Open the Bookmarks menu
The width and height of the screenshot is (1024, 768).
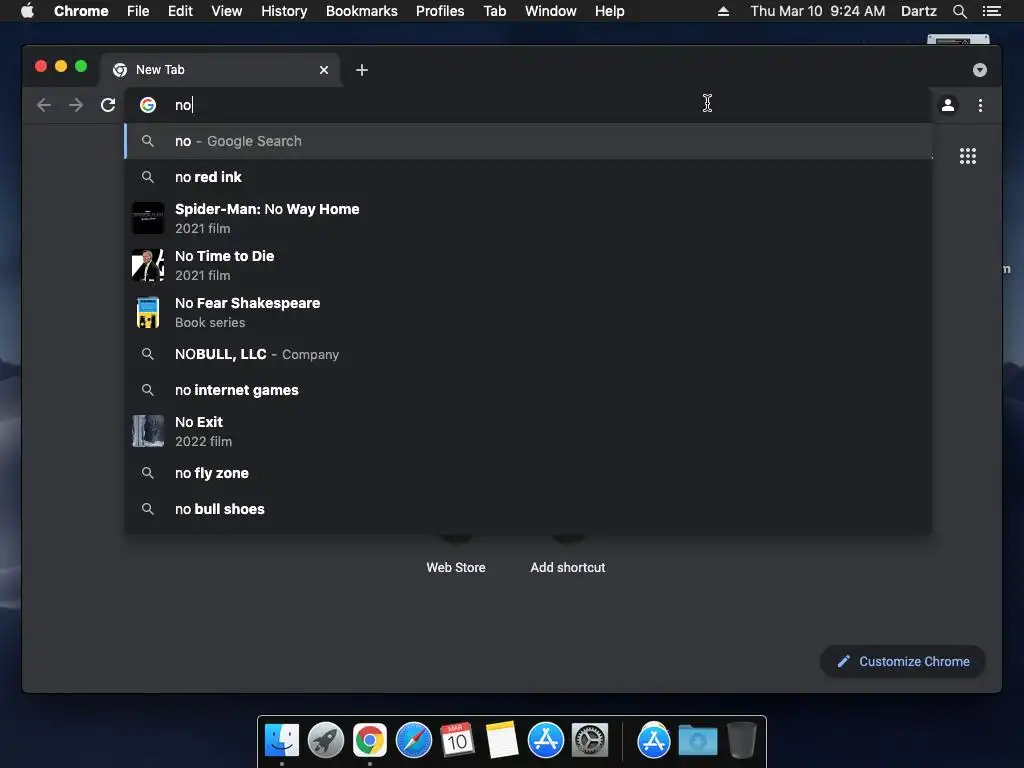click(362, 11)
